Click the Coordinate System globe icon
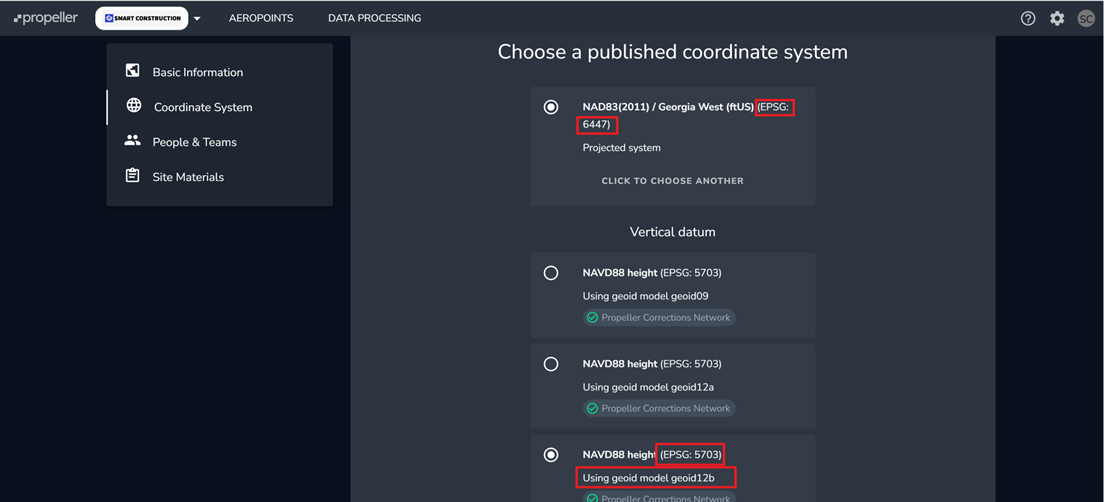This screenshot has height=502, width=1109. coord(134,106)
